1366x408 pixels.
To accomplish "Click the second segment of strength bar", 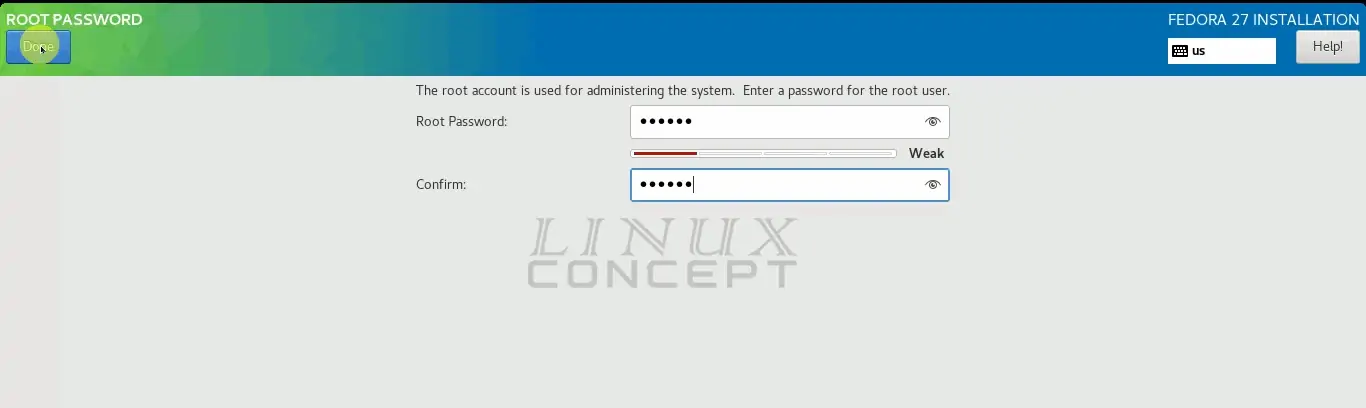I will pos(730,154).
